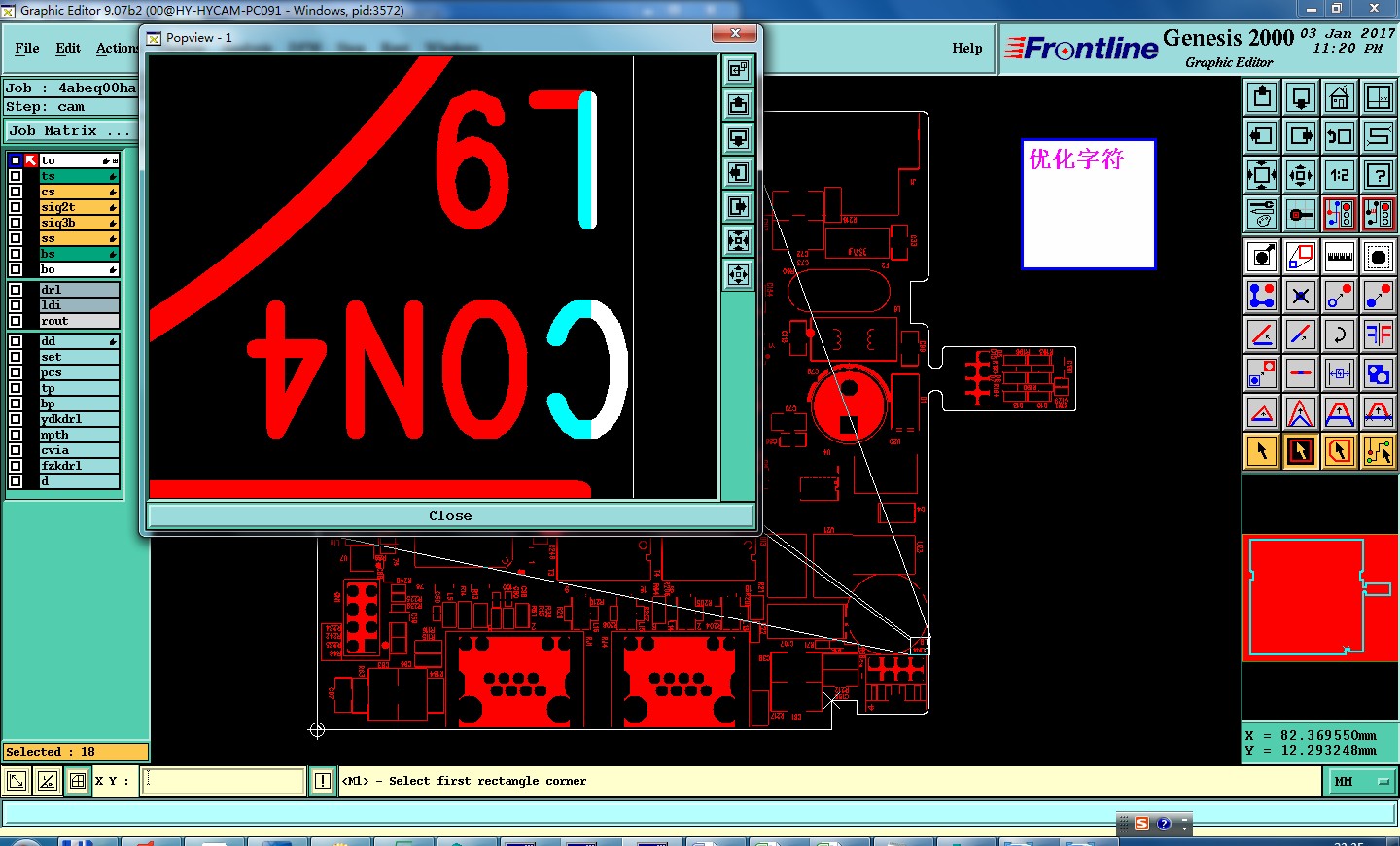Select the ydkdrl layer name
The image size is (1400, 846).
pos(79,419)
